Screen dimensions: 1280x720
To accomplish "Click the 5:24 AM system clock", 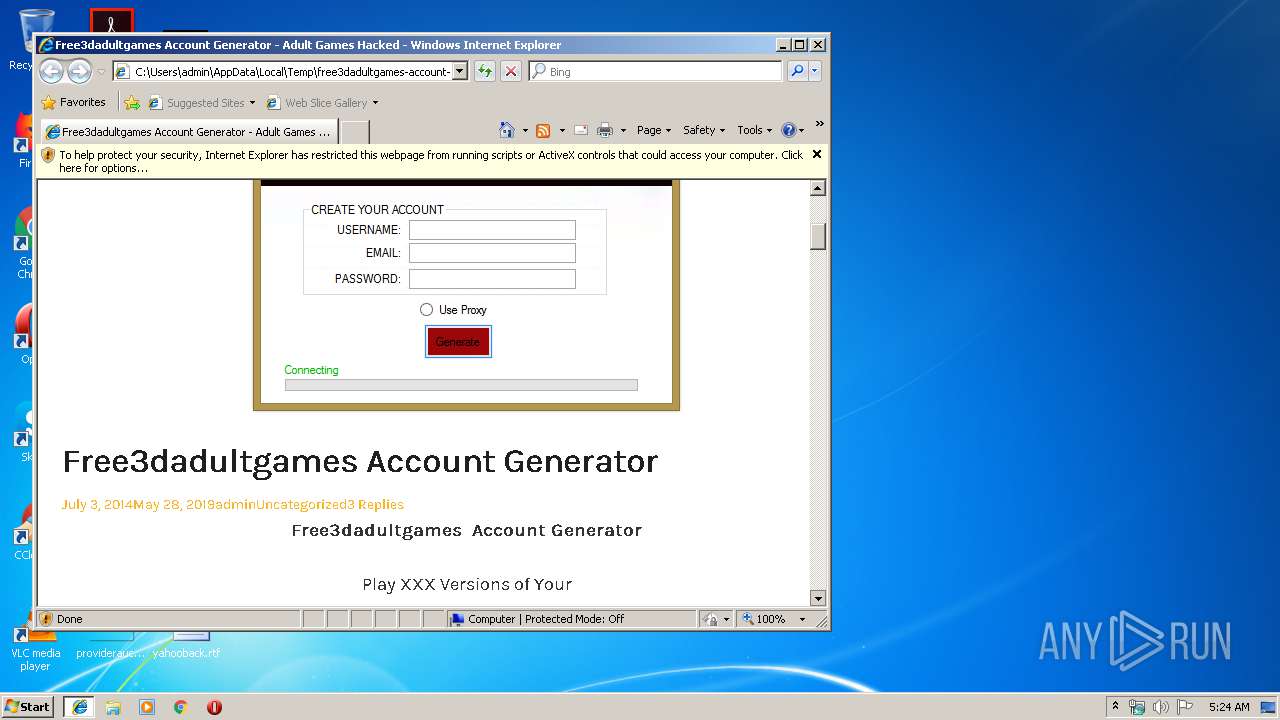I will click(1229, 707).
